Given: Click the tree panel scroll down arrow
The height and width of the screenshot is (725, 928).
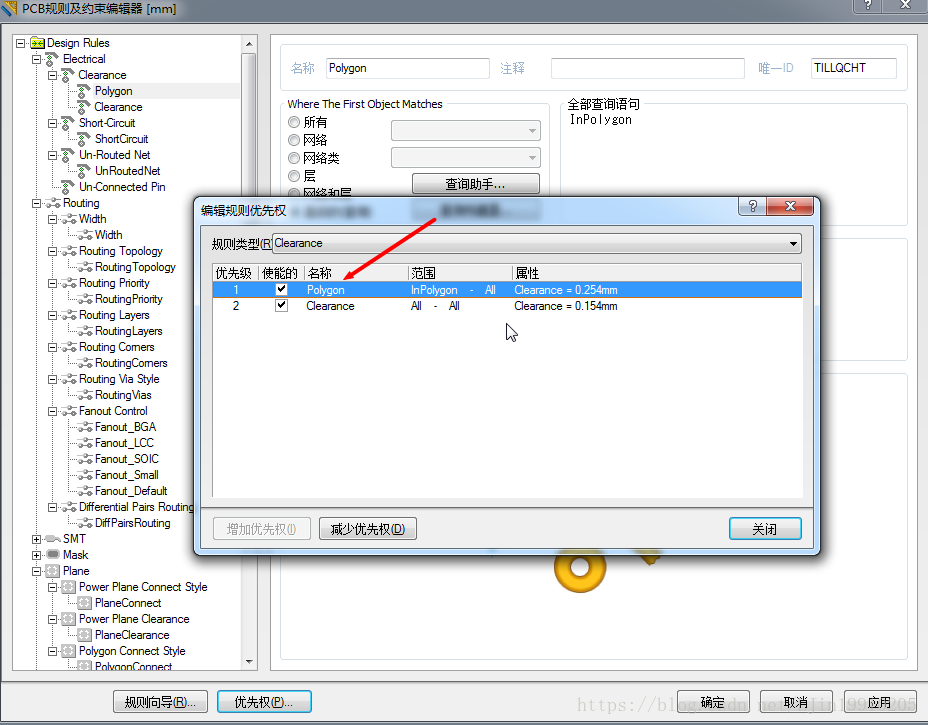Looking at the screenshot, I should pos(249,662).
